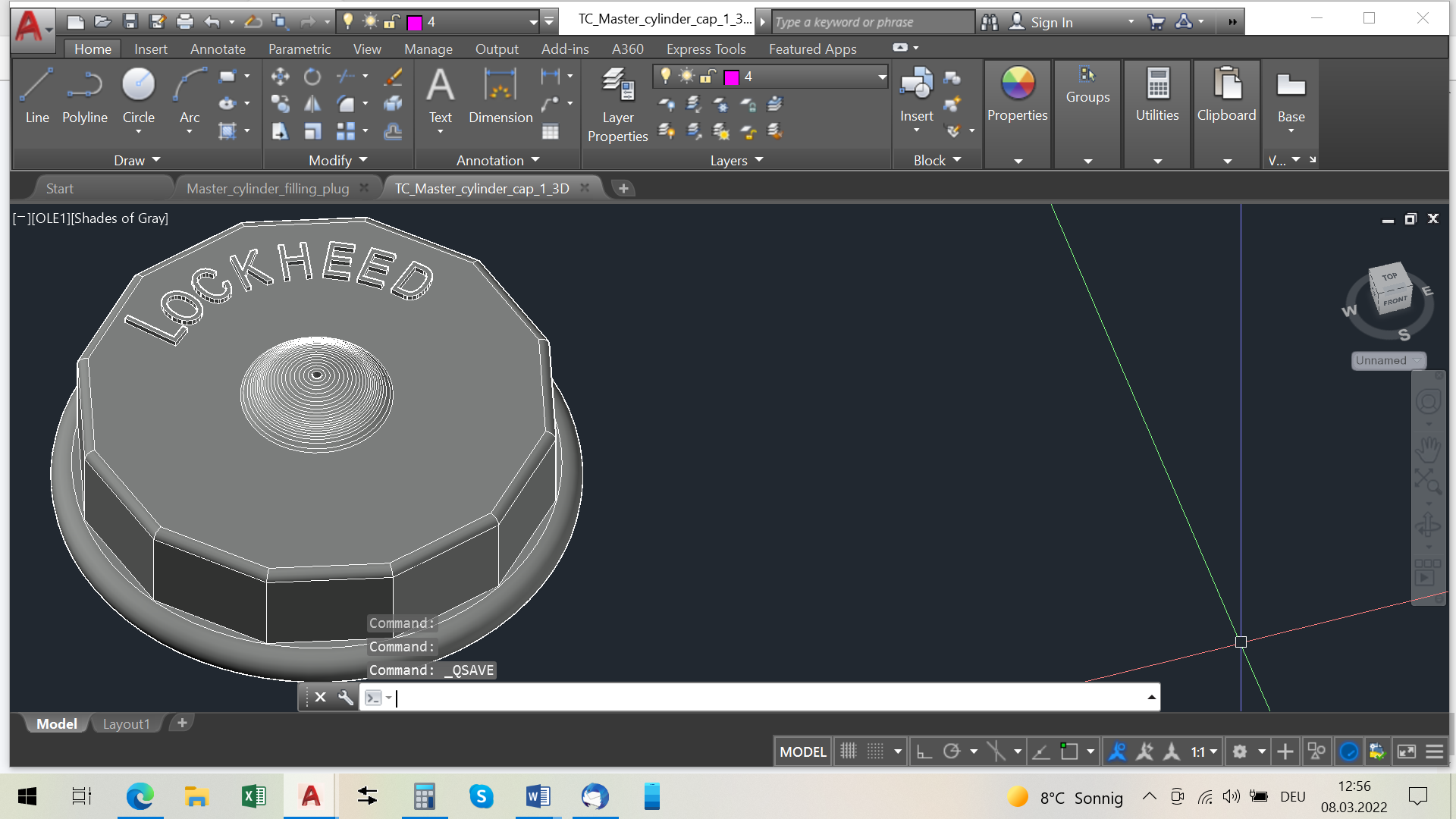Click the Erase tool icon
Viewport: 1456px width, 819px height.
(x=393, y=76)
